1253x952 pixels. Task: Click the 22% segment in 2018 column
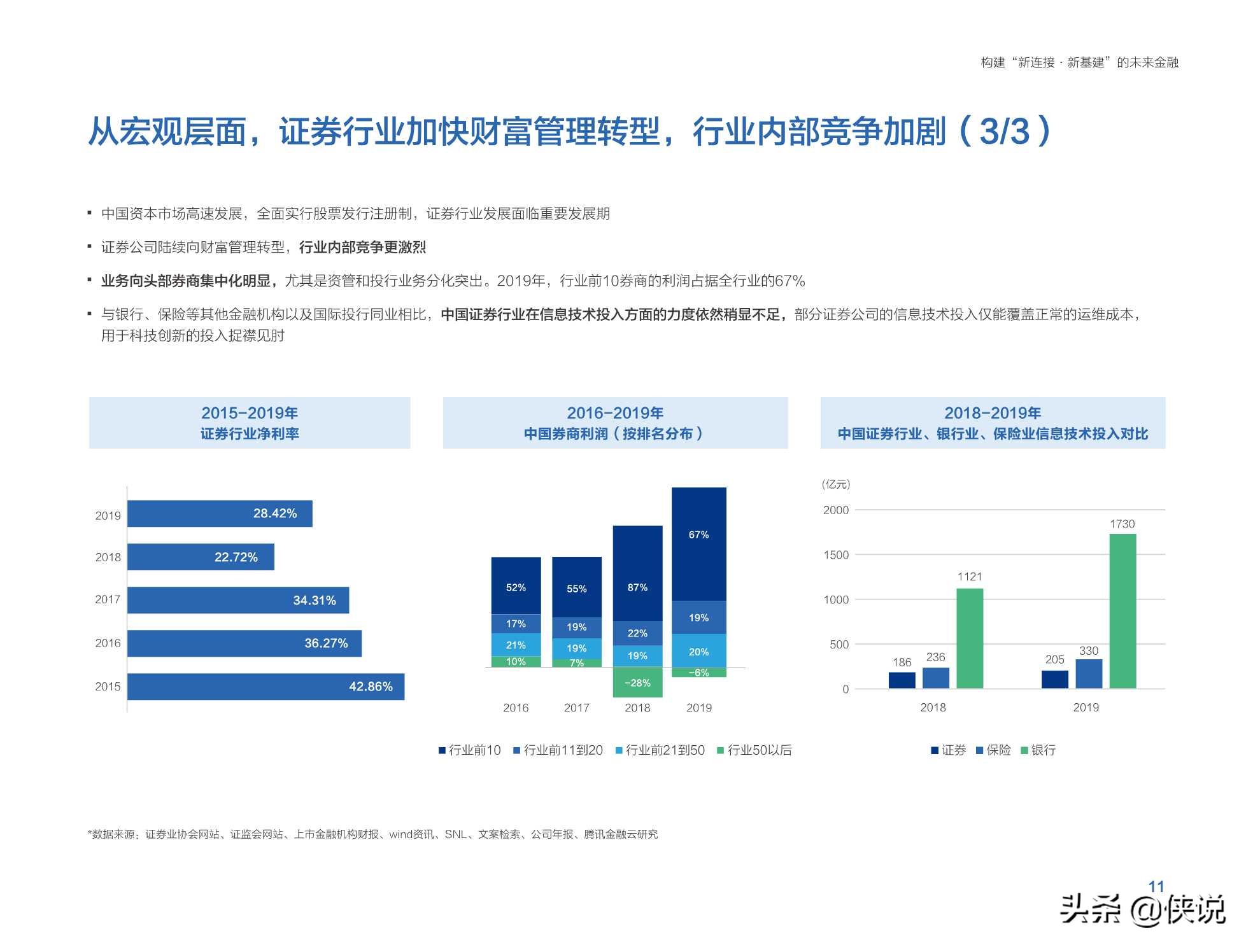[x=637, y=633]
